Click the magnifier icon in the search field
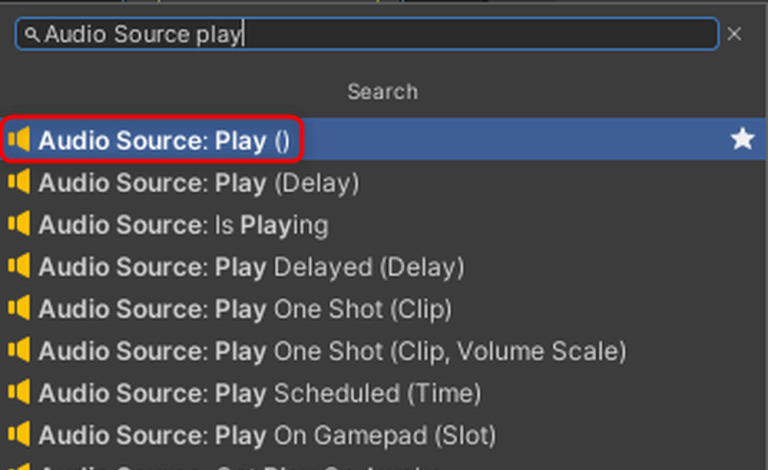 click(32, 35)
